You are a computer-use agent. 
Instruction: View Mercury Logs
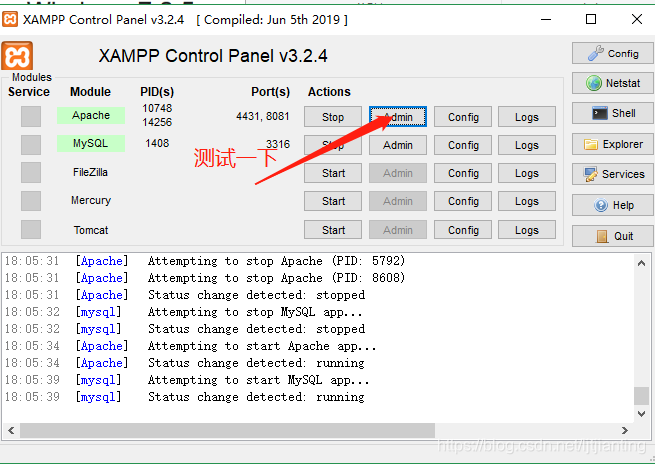[x=527, y=201]
